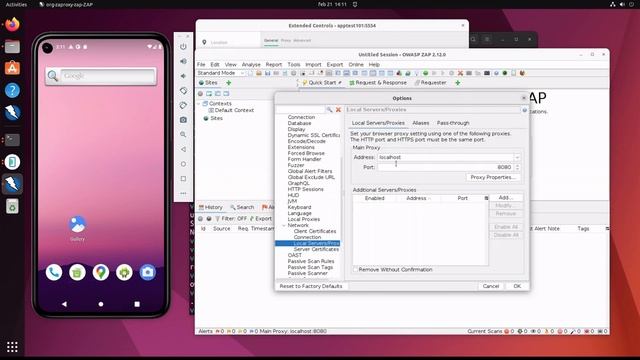Click the emulator zoom magnifier icon
Image resolution: width=640 pixels, height=360 pixels.
[183, 134]
